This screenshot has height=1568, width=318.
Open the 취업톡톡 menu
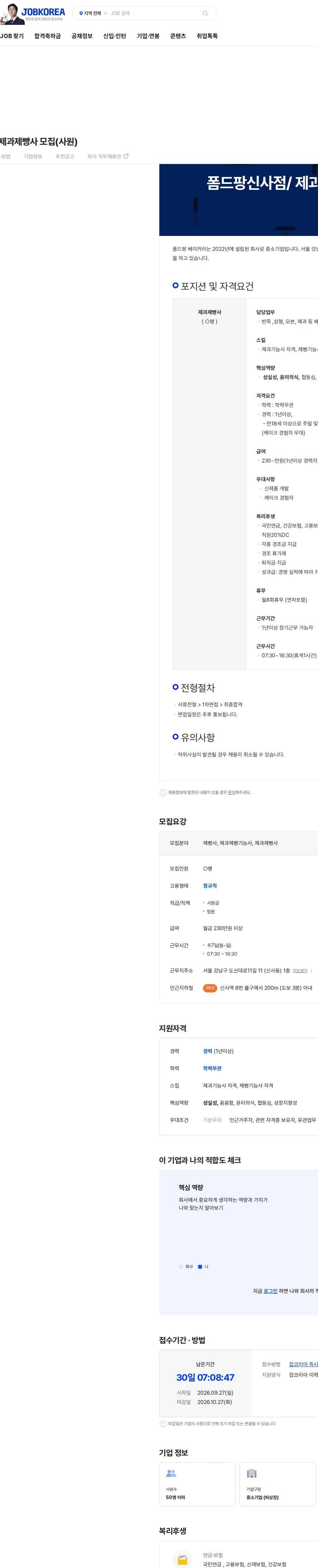pos(207,36)
